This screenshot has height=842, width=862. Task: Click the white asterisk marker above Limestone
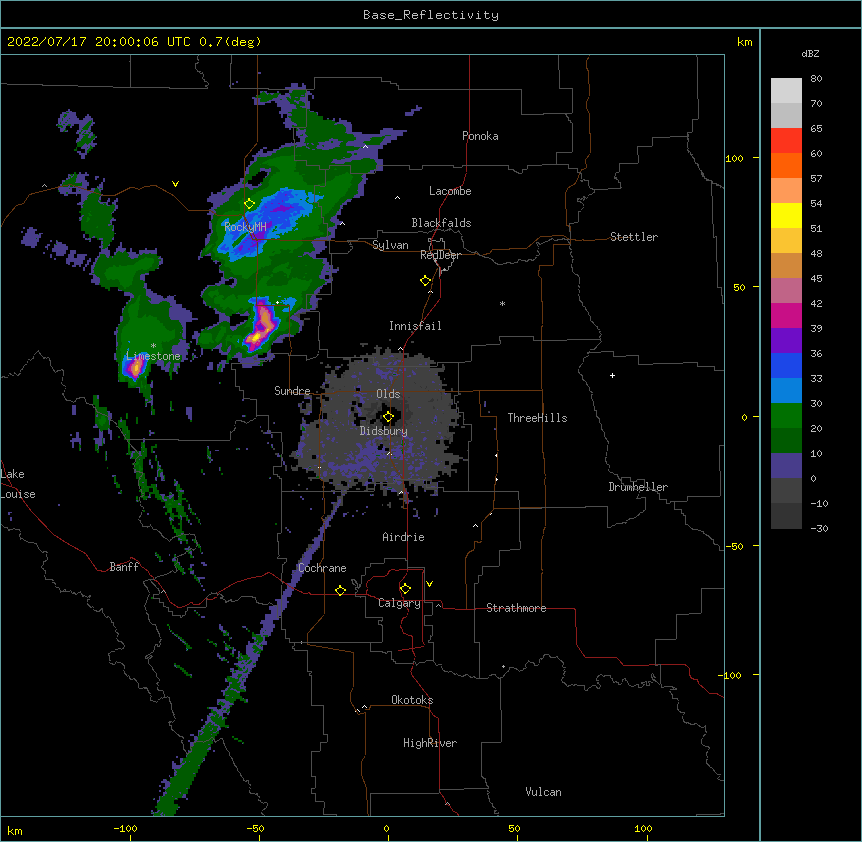click(x=153, y=346)
